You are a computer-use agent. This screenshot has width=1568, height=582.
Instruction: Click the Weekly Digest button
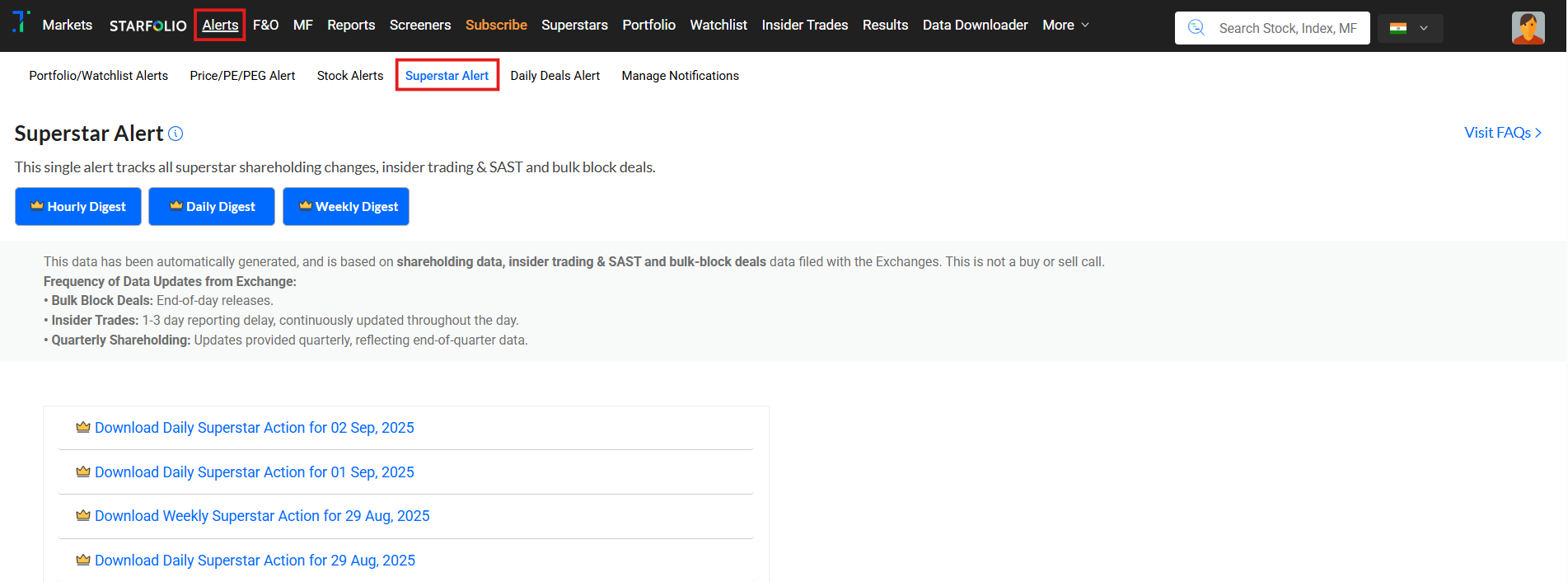(346, 206)
